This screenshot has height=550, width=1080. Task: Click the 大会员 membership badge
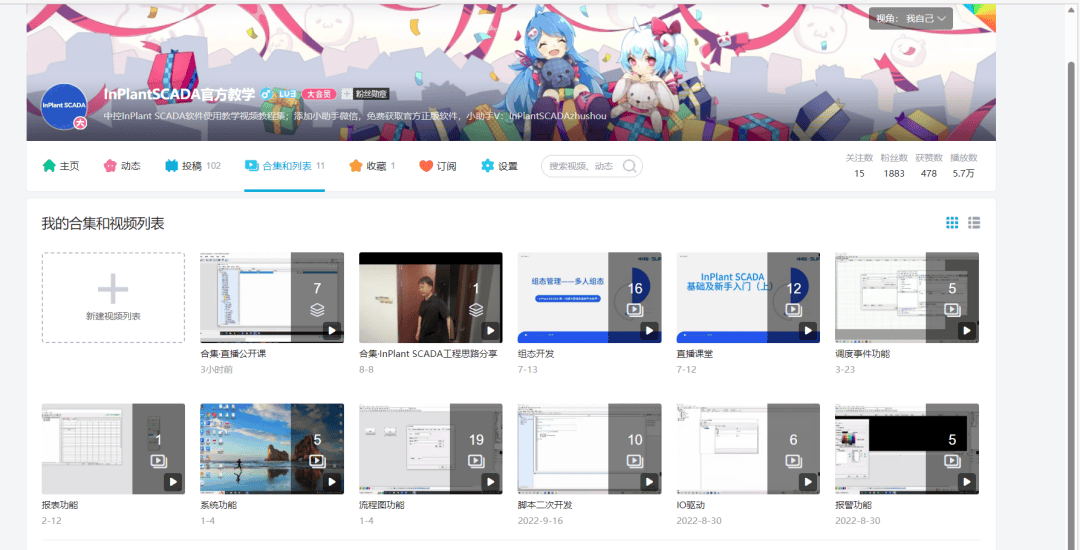click(x=319, y=94)
